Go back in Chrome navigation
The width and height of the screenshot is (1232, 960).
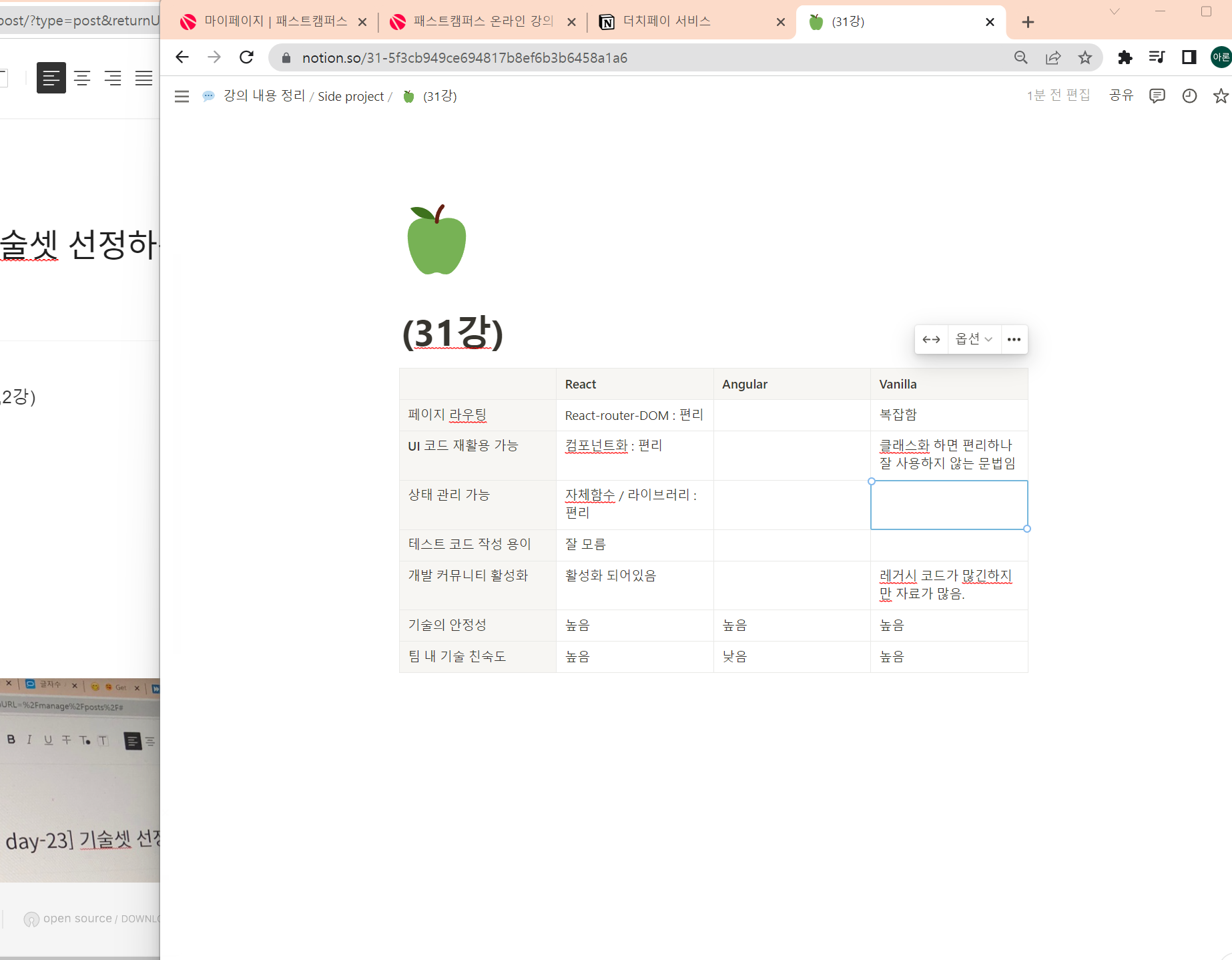(182, 57)
